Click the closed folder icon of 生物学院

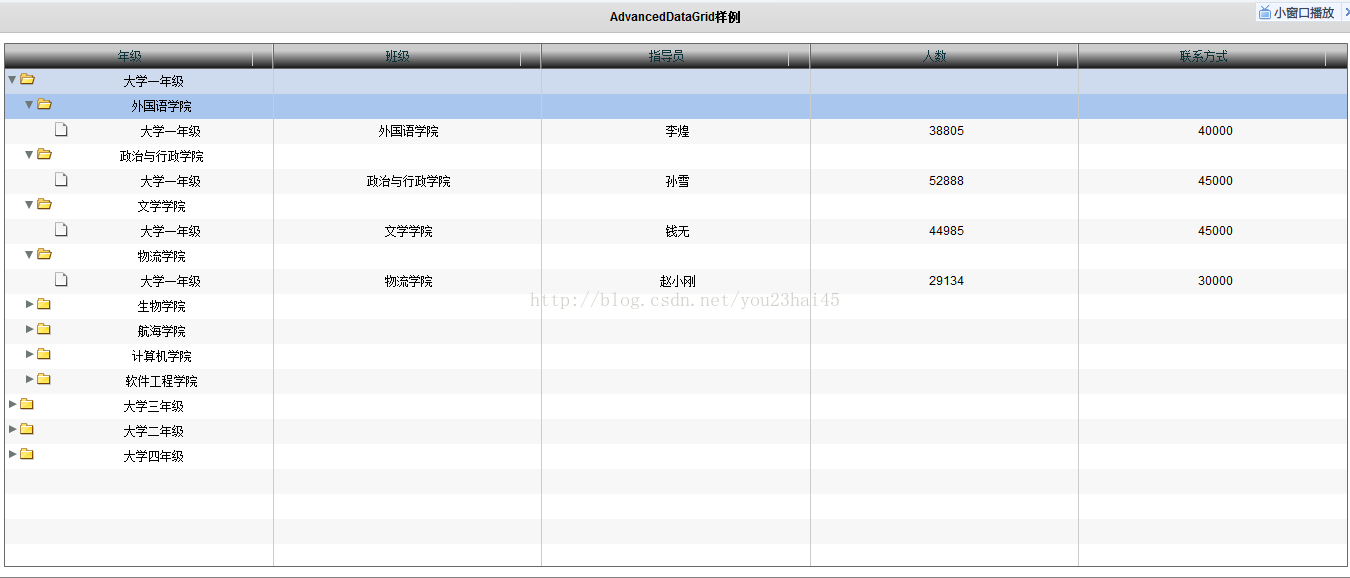click(x=44, y=304)
